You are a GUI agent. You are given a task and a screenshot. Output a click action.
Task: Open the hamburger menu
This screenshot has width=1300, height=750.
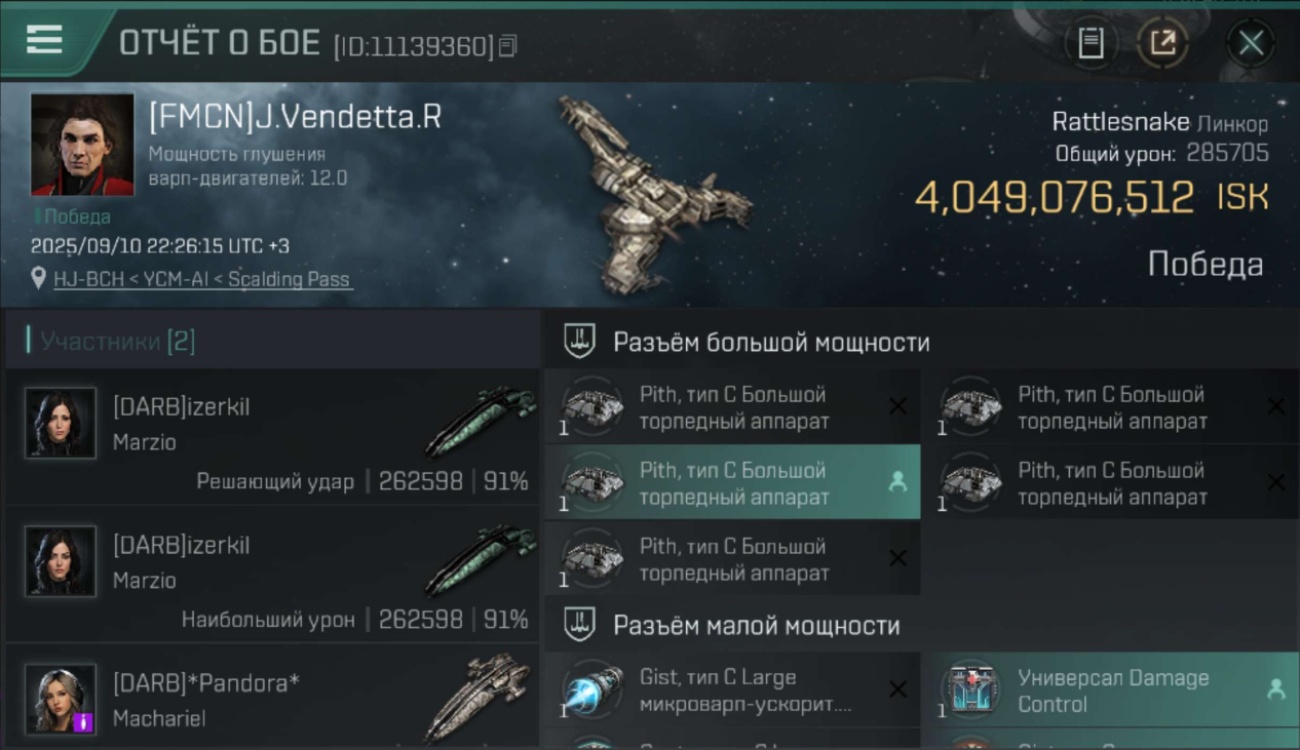[44, 40]
